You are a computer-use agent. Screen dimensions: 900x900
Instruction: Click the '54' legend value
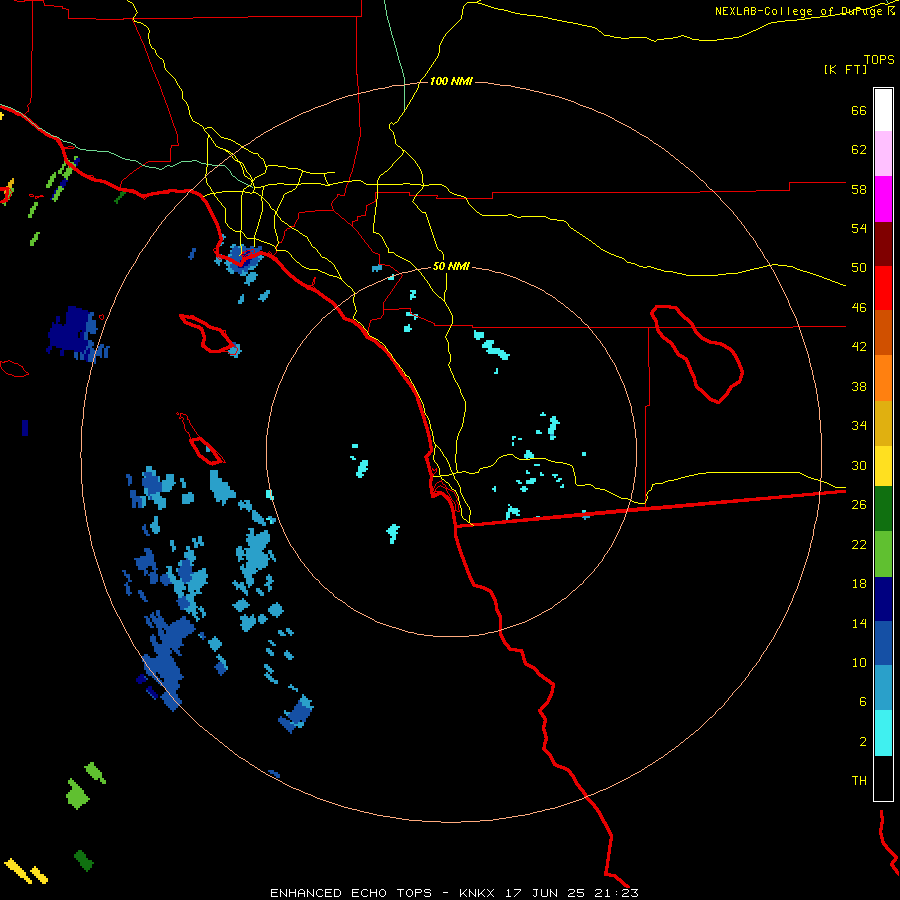point(859,228)
